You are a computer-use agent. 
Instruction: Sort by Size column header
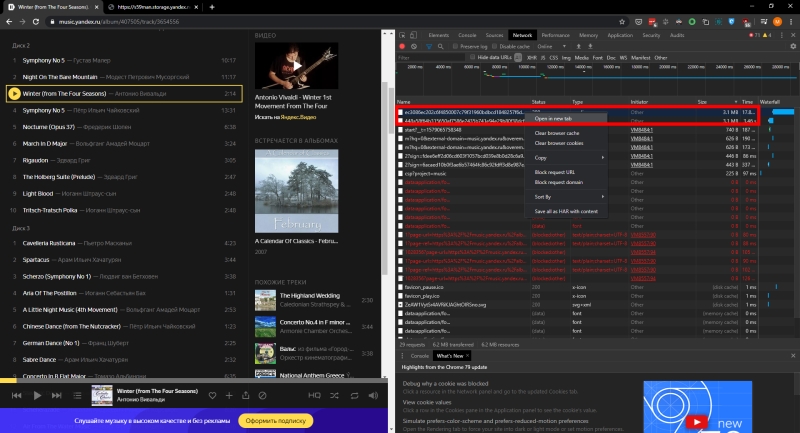(x=718, y=102)
